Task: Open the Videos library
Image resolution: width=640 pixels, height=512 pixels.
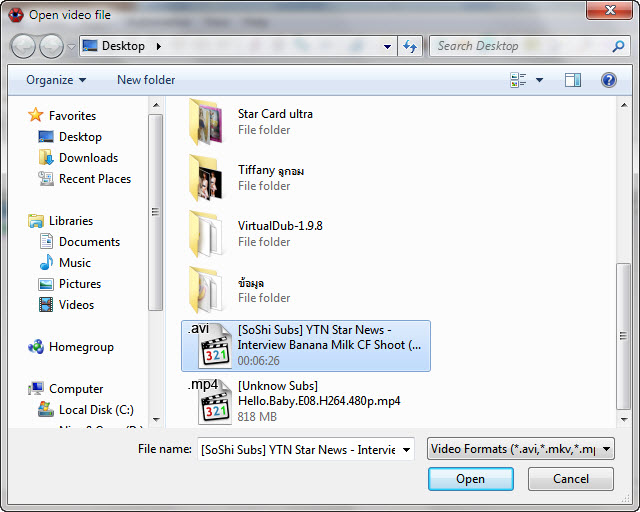Action: coord(76,305)
